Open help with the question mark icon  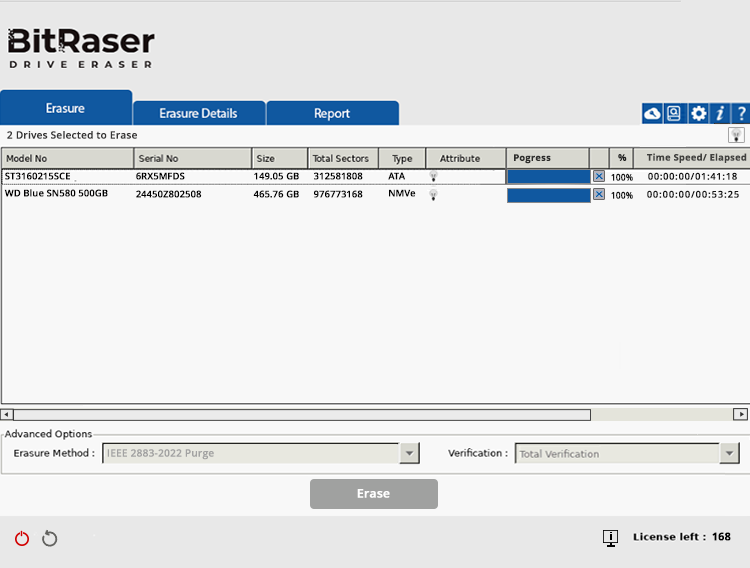741,114
